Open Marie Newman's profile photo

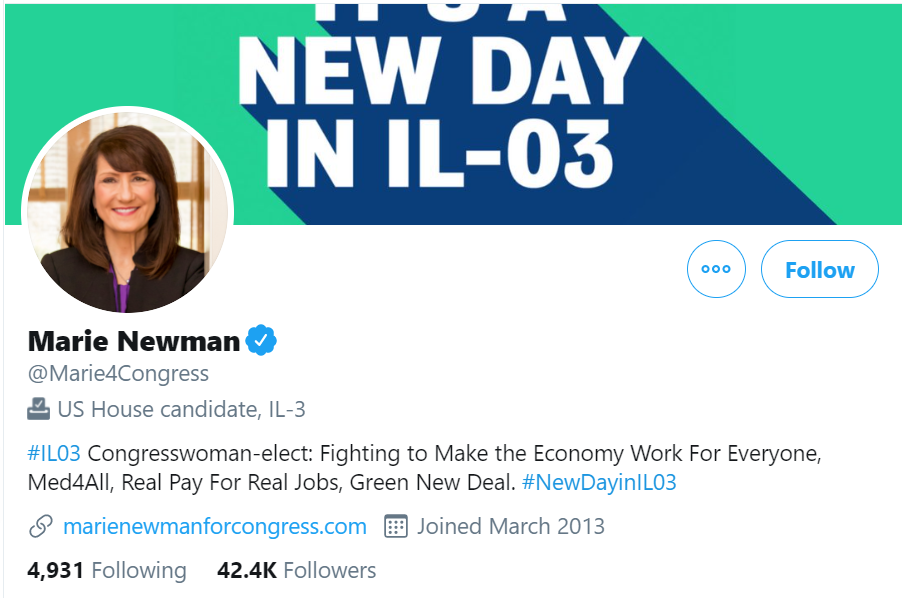(x=127, y=210)
